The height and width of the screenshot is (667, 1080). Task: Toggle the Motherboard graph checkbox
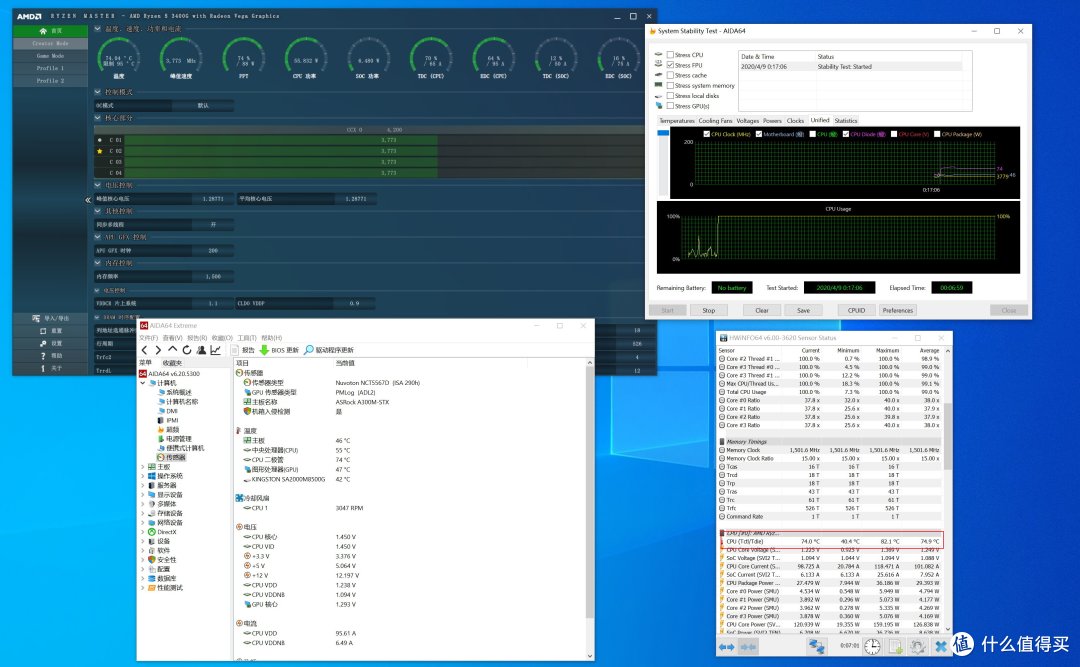(x=758, y=134)
